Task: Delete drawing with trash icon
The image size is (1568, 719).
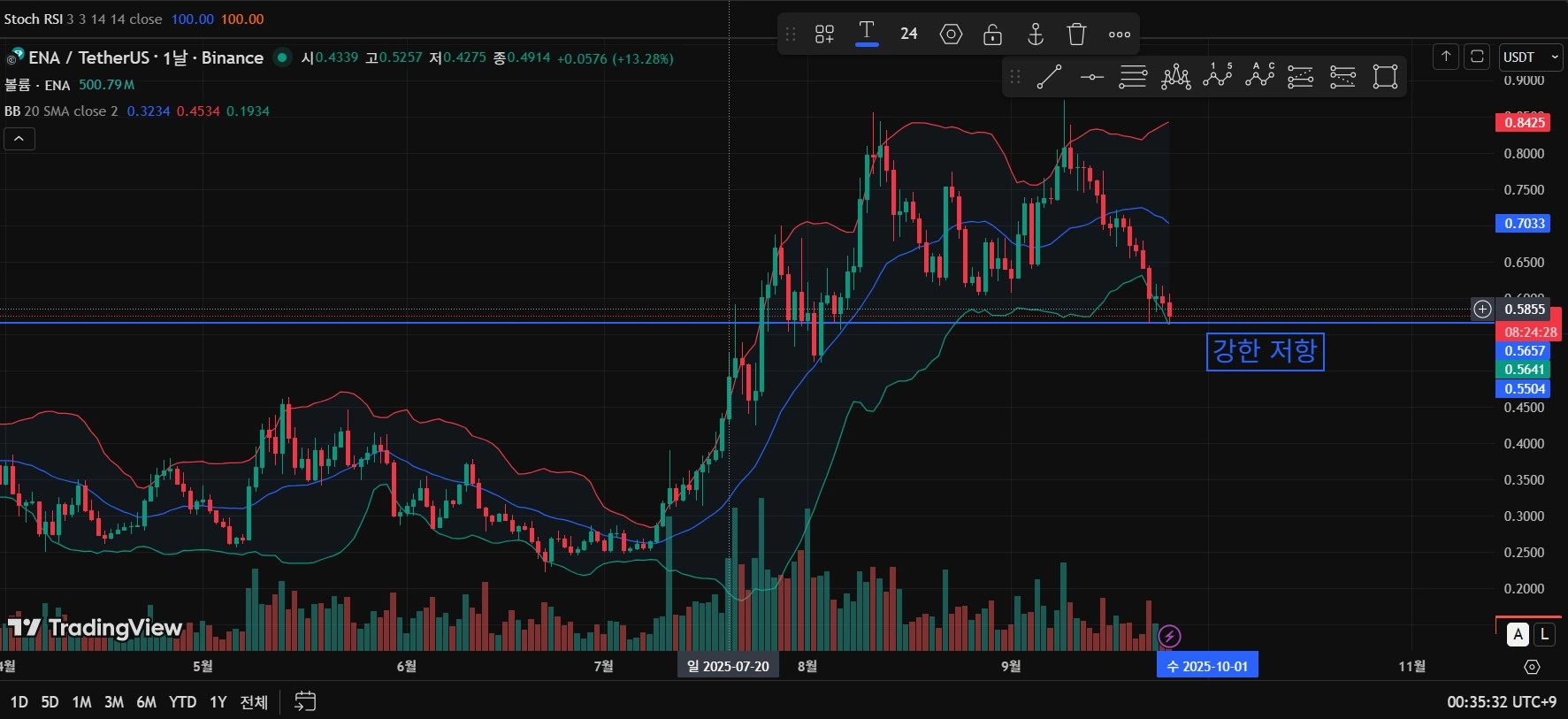Action: tap(1076, 34)
